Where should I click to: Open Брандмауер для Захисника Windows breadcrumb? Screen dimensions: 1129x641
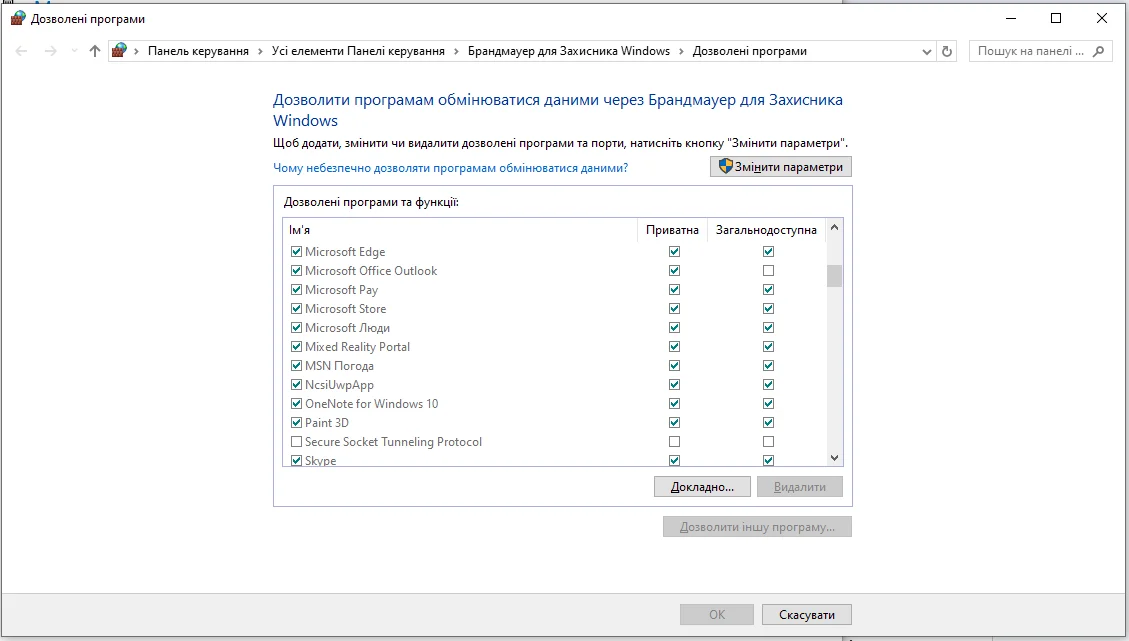(x=569, y=51)
